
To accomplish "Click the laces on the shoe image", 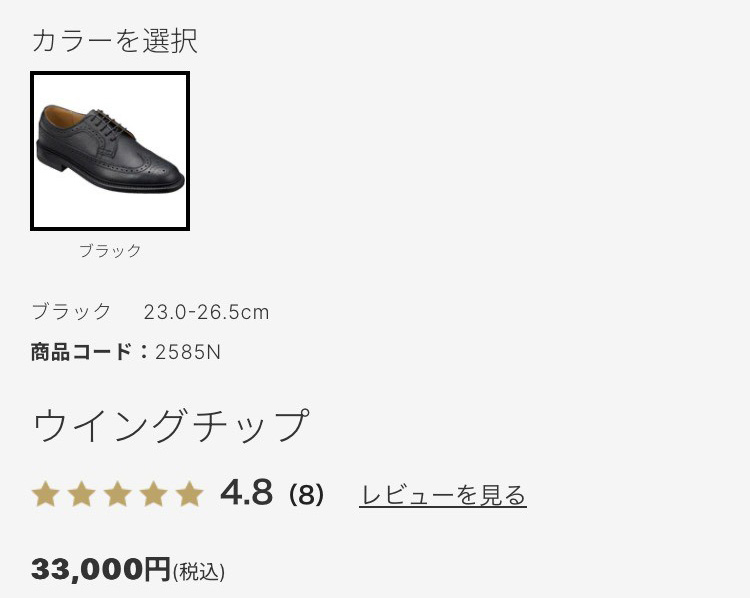I will tap(106, 122).
